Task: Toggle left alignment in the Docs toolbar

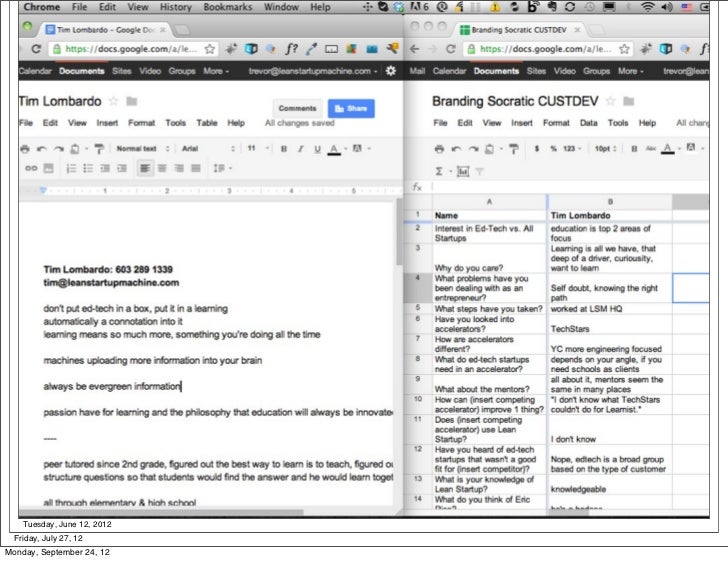Action: (x=145, y=168)
